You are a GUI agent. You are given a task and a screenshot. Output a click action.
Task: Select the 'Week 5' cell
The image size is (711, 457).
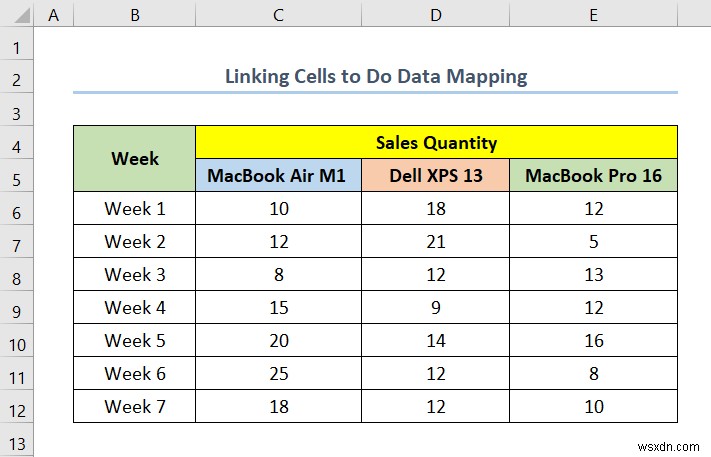(135, 340)
